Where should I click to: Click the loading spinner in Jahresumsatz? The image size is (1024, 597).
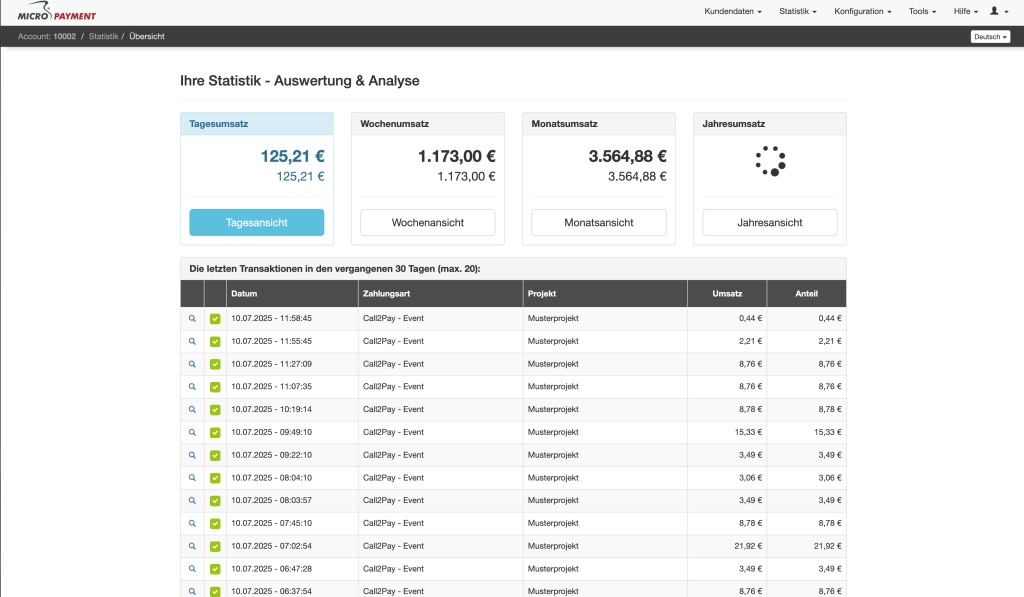(770, 161)
